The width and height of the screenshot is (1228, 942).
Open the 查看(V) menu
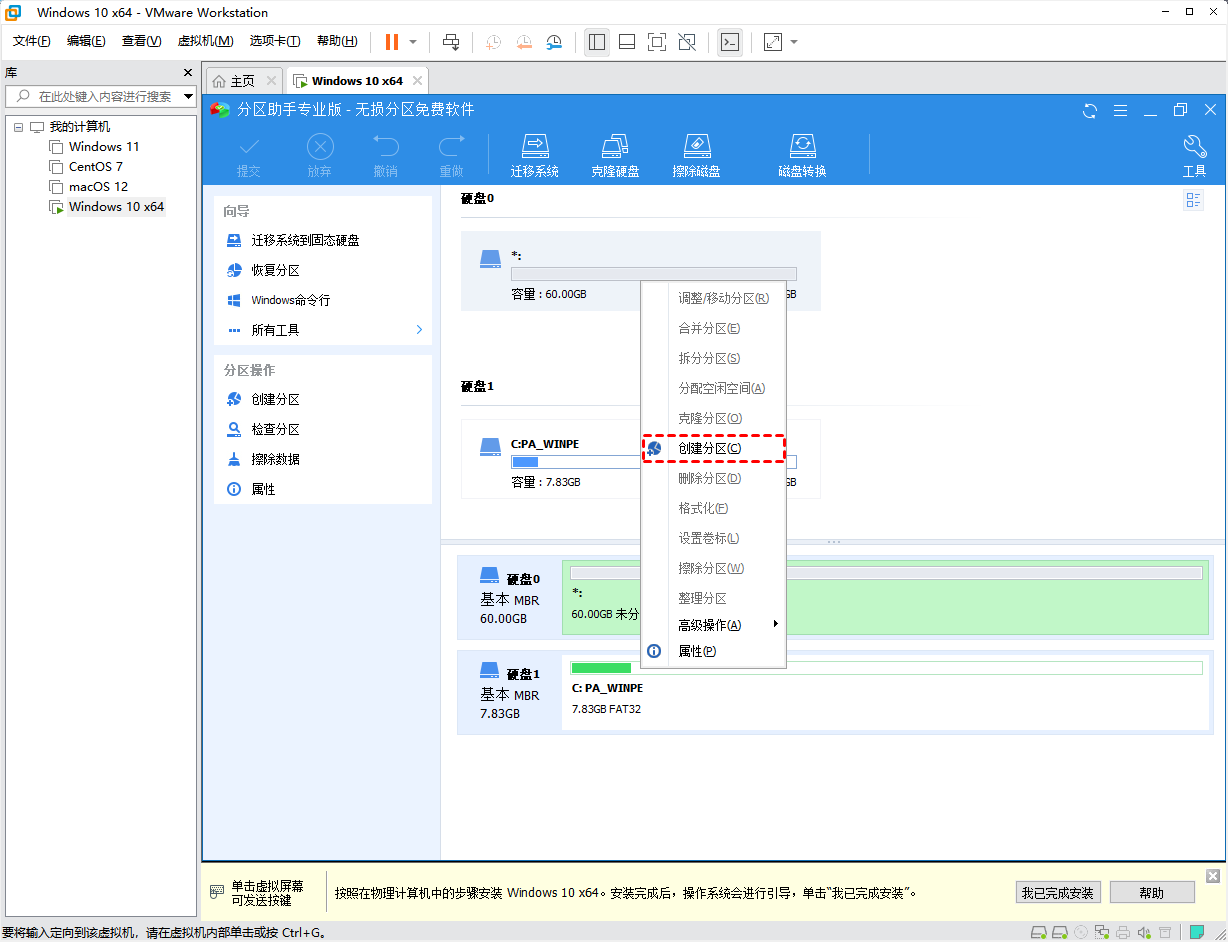pos(141,41)
